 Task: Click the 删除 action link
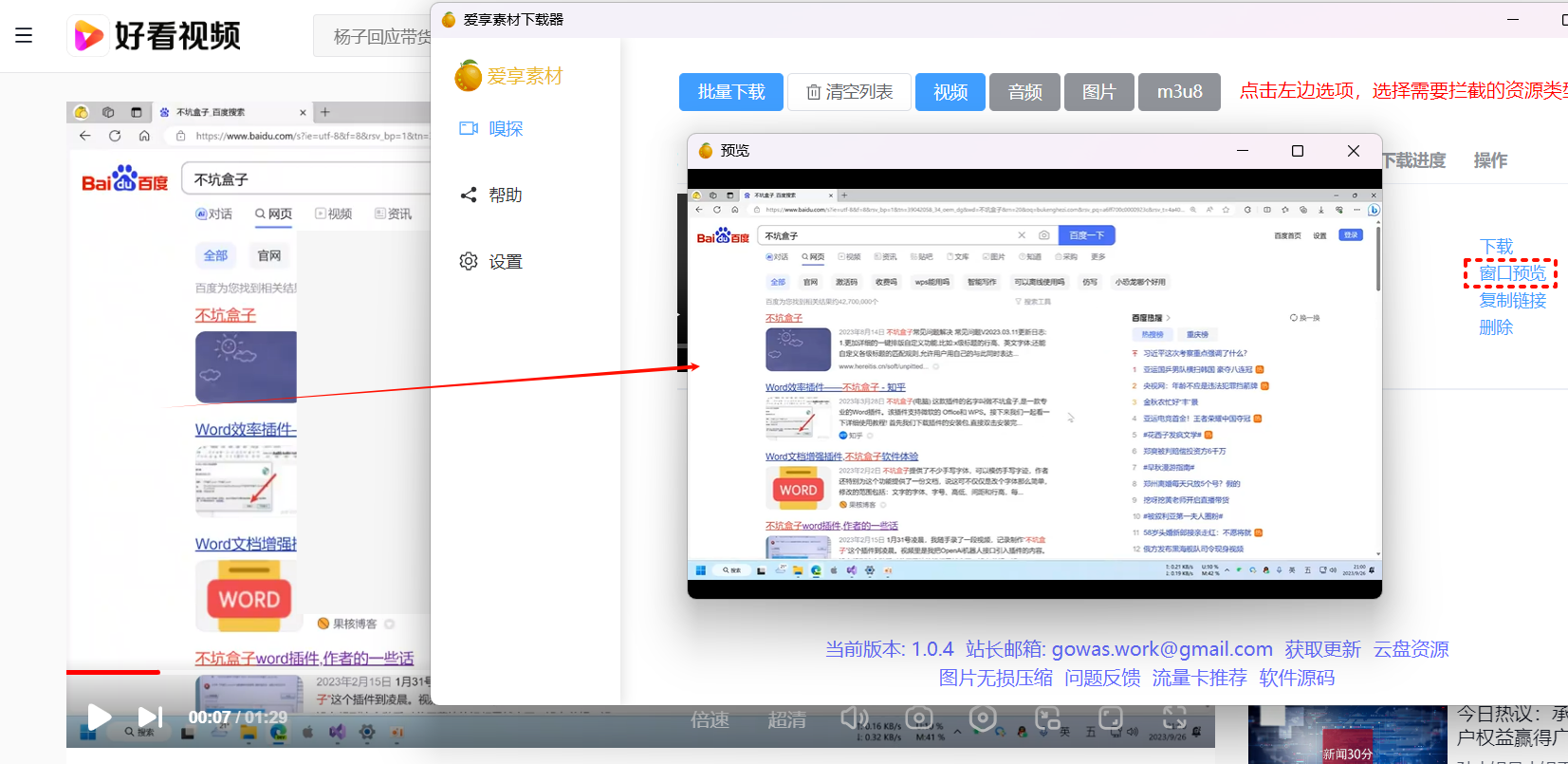tap(1496, 327)
